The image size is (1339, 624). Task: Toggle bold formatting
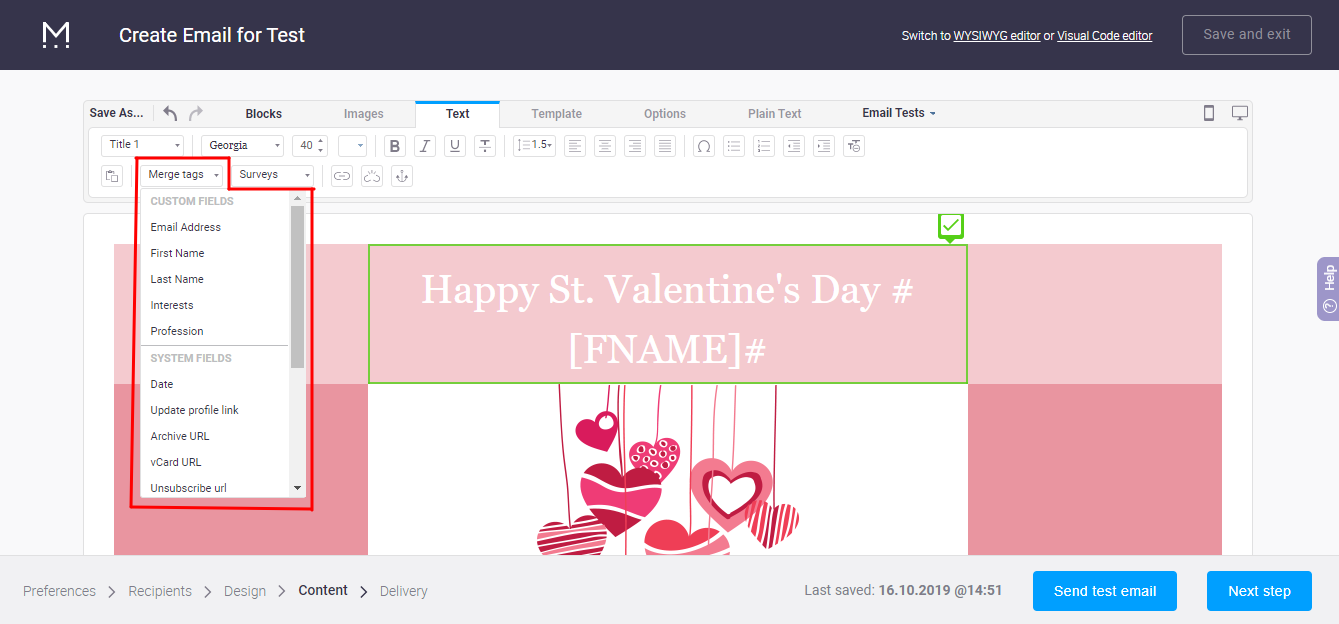pyautogui.click(x=395, y=146)
